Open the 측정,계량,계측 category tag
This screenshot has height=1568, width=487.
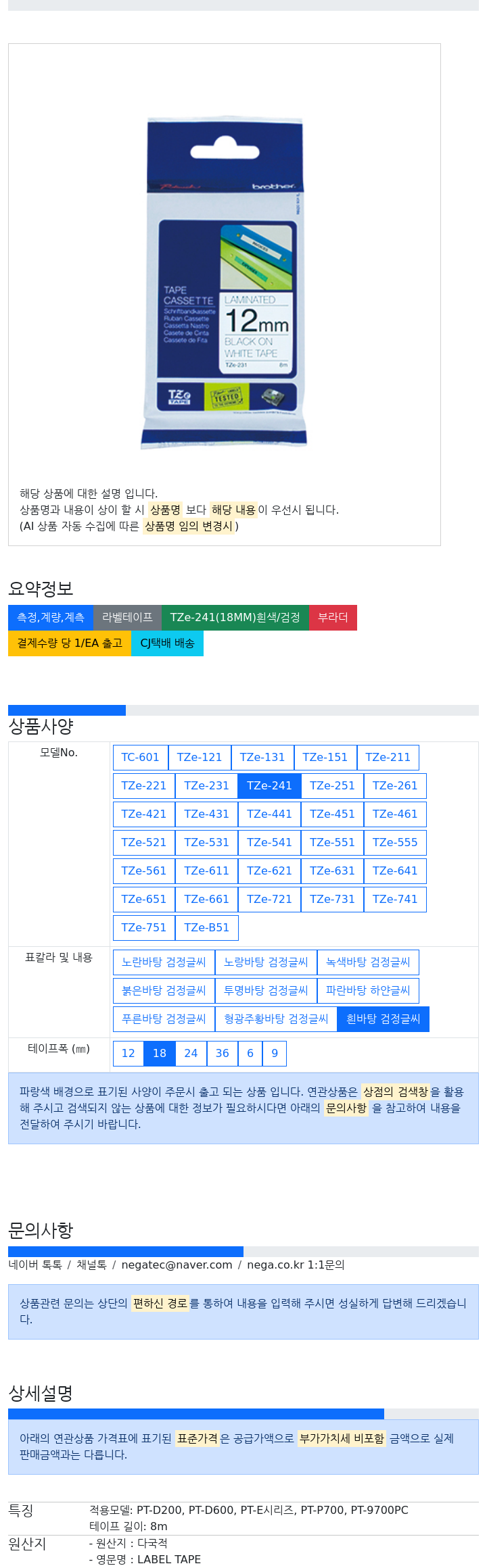[x=51, y=618]
